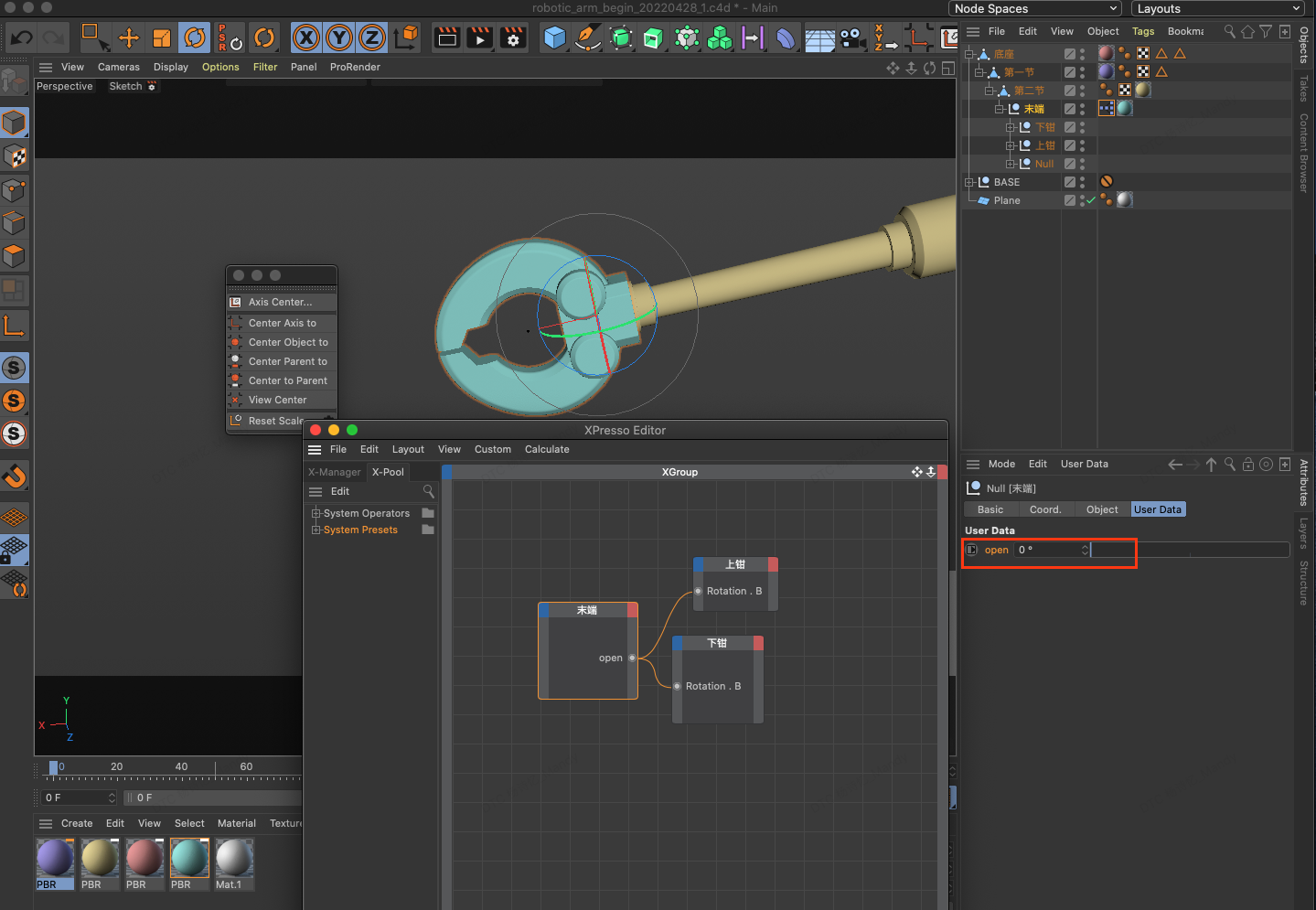Click the XPresso tag on 末端
The width and height of the screenshot is (1316, 910).
pyautogui.click(x=1107, y=108)
